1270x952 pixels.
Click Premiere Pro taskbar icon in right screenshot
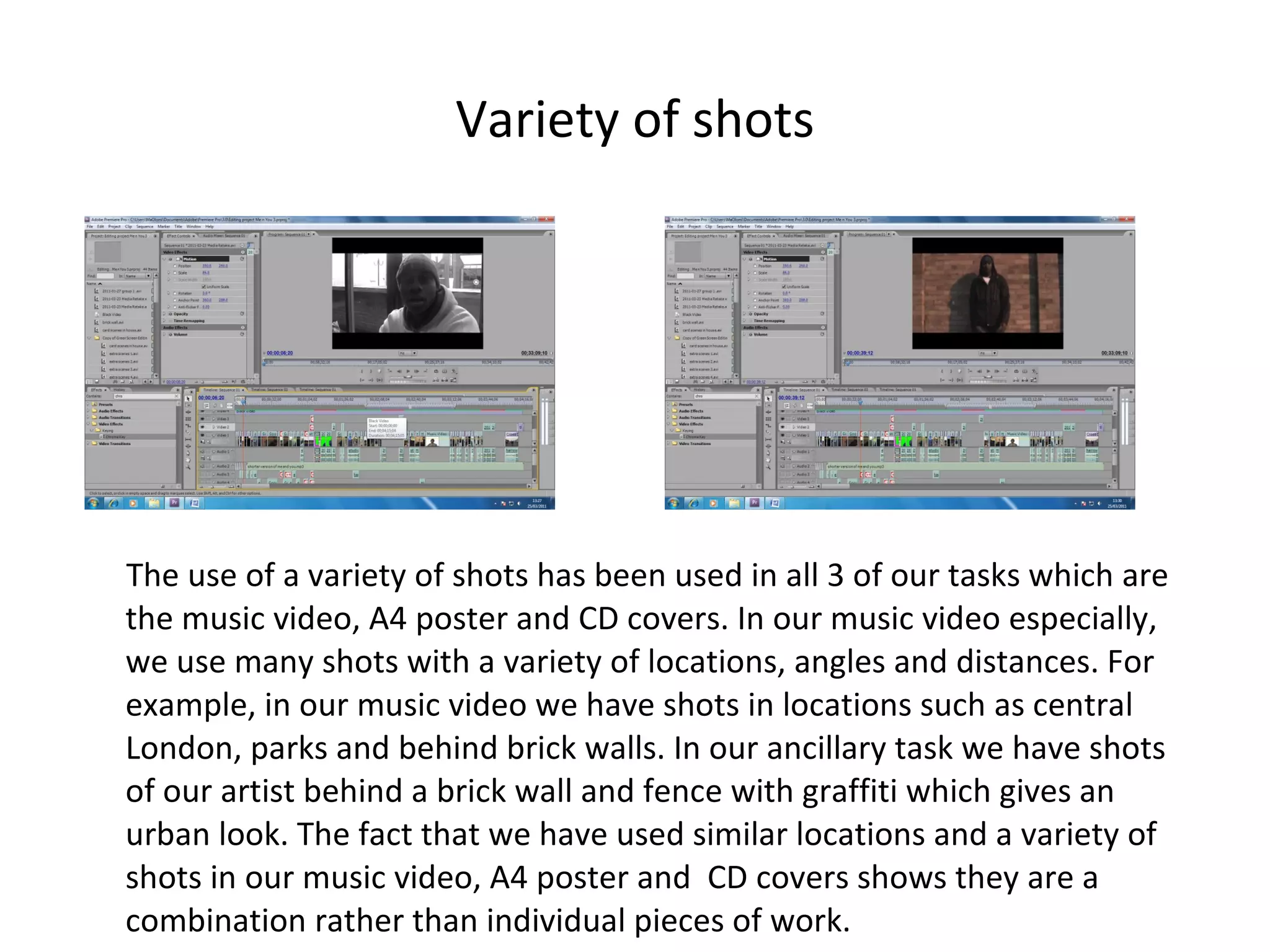click(x=755, y=503)
